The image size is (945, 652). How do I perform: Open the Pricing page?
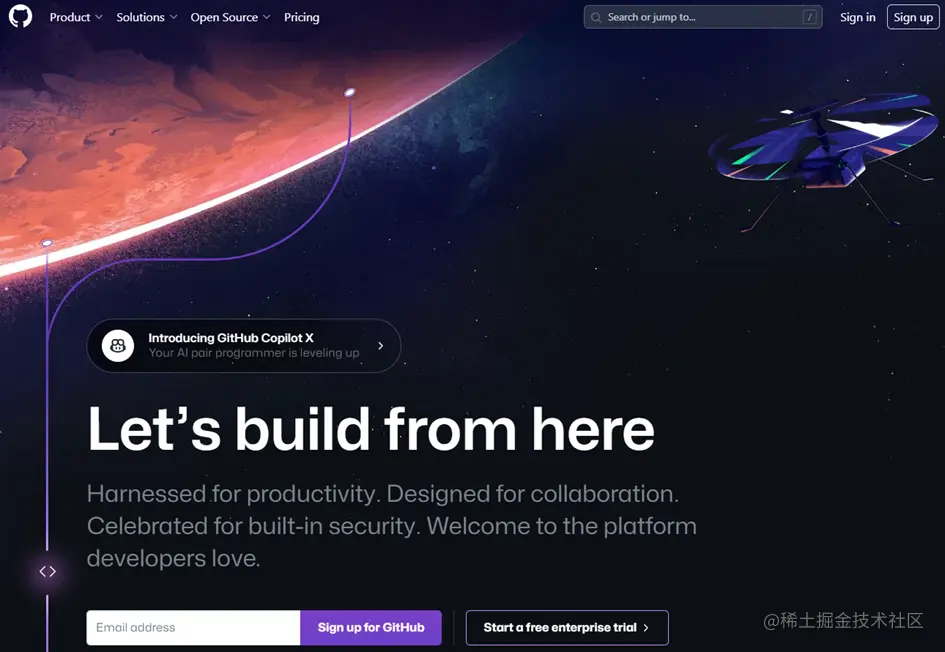[301, 17]
